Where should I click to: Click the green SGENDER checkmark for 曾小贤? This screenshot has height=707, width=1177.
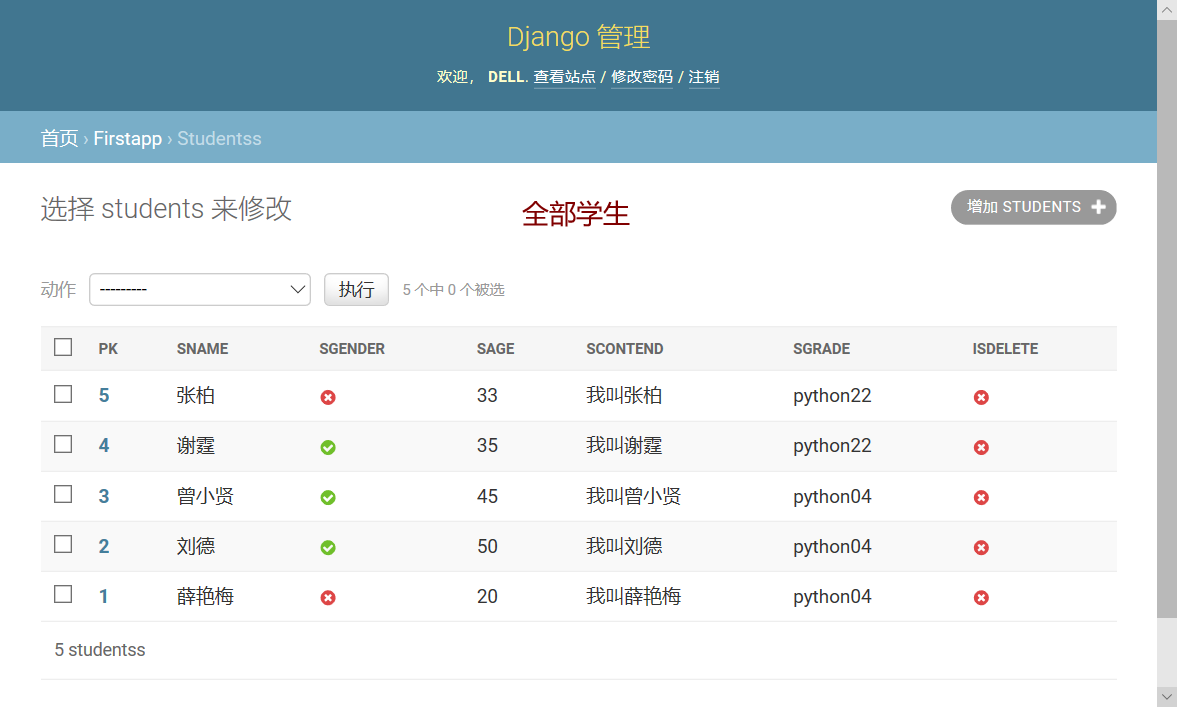328,498
